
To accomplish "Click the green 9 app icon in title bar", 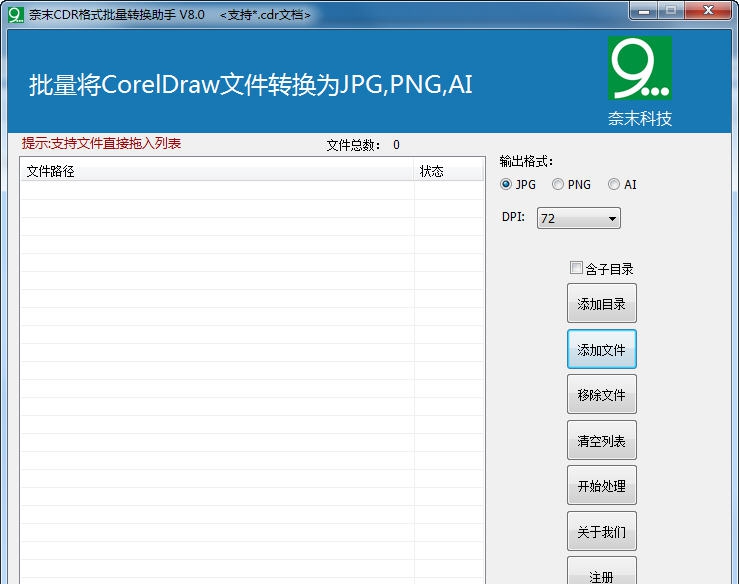I will (x=16, y=15).
